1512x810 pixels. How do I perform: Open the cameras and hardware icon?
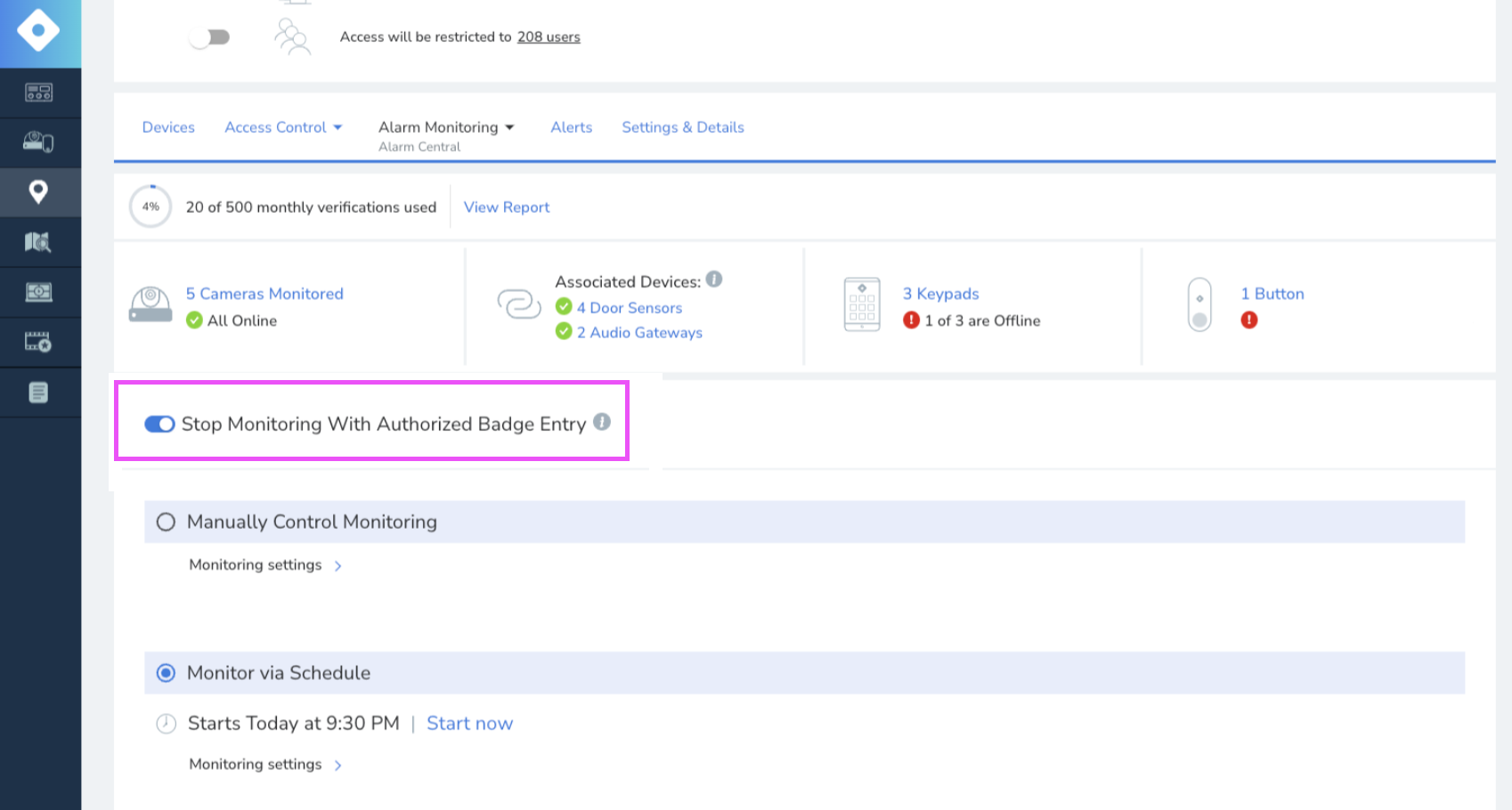click(x=40, y=142)
